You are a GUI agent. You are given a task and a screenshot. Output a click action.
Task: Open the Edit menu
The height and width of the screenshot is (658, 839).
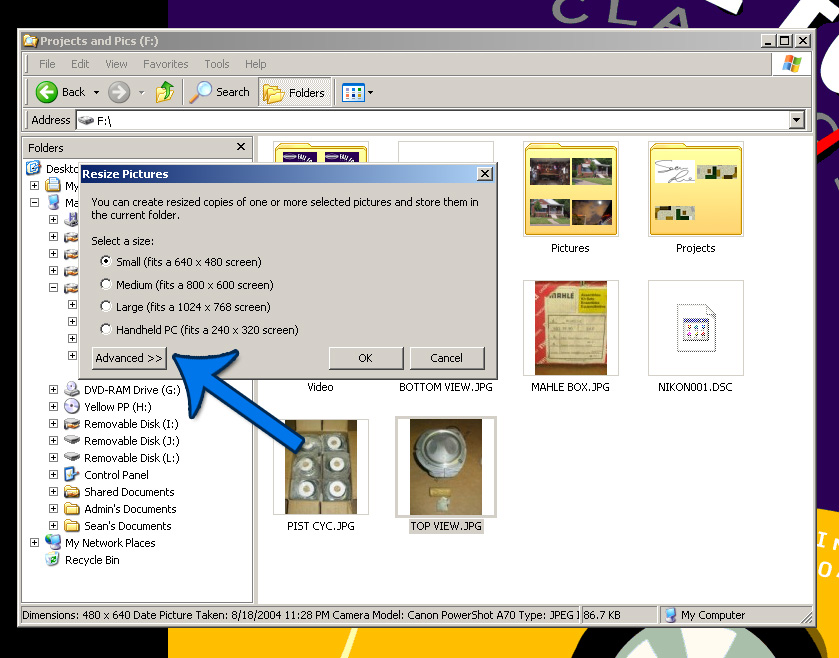tap(80, 64)
